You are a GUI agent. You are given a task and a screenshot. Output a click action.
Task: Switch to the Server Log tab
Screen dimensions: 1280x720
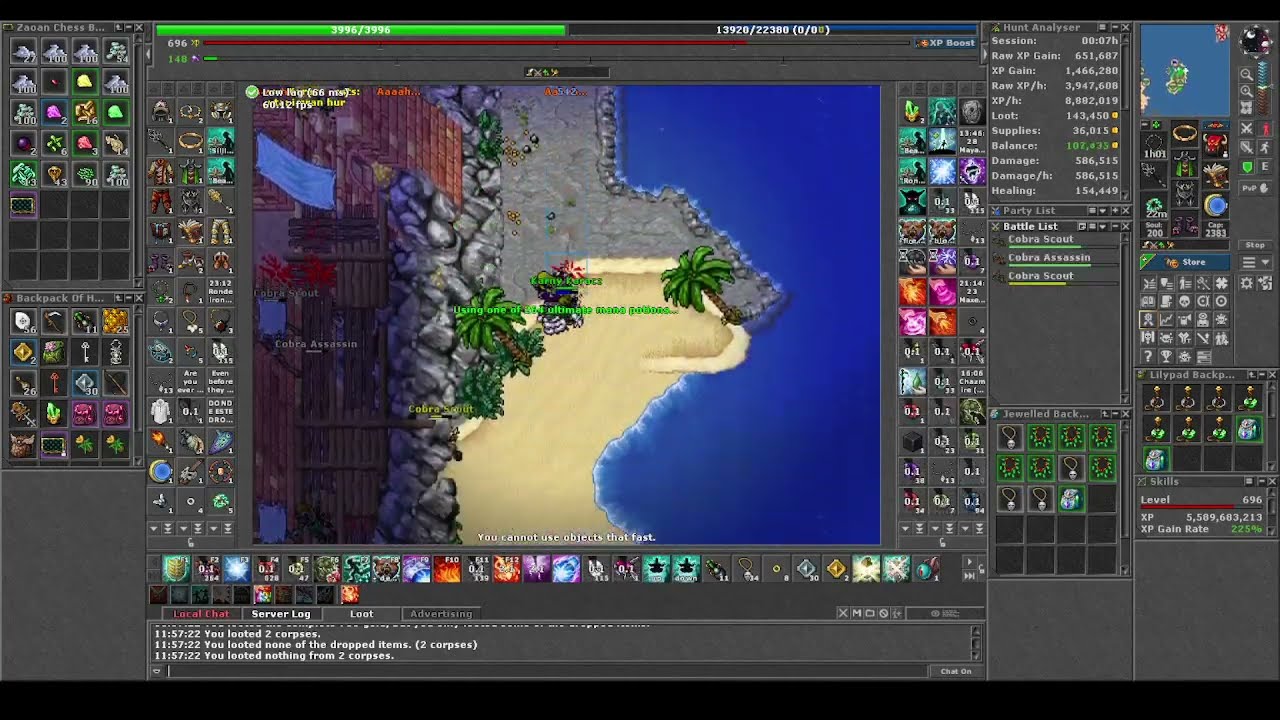(x=280, y=614)
